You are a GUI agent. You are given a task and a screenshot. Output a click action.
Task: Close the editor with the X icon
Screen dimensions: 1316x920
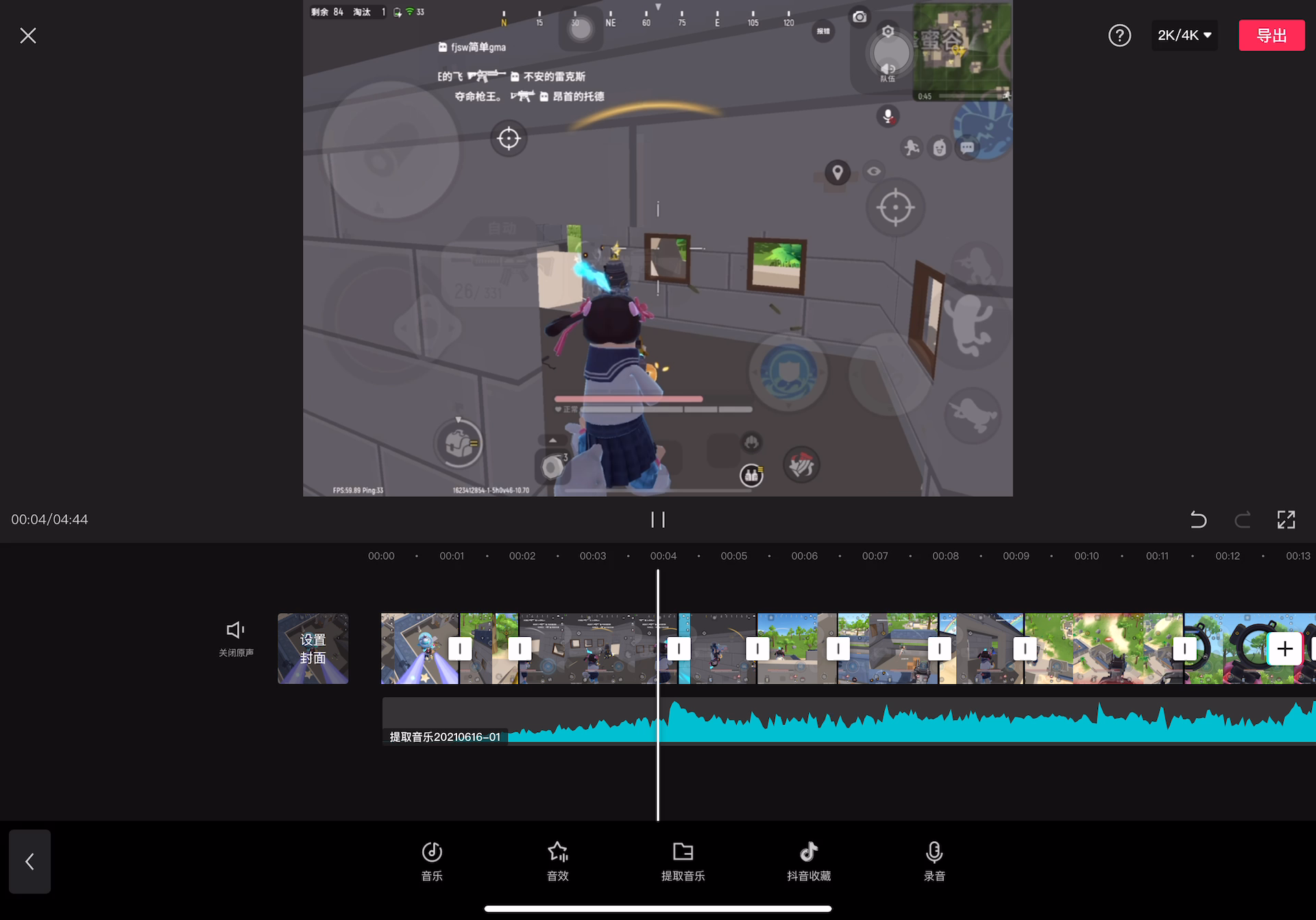point(28,36)
